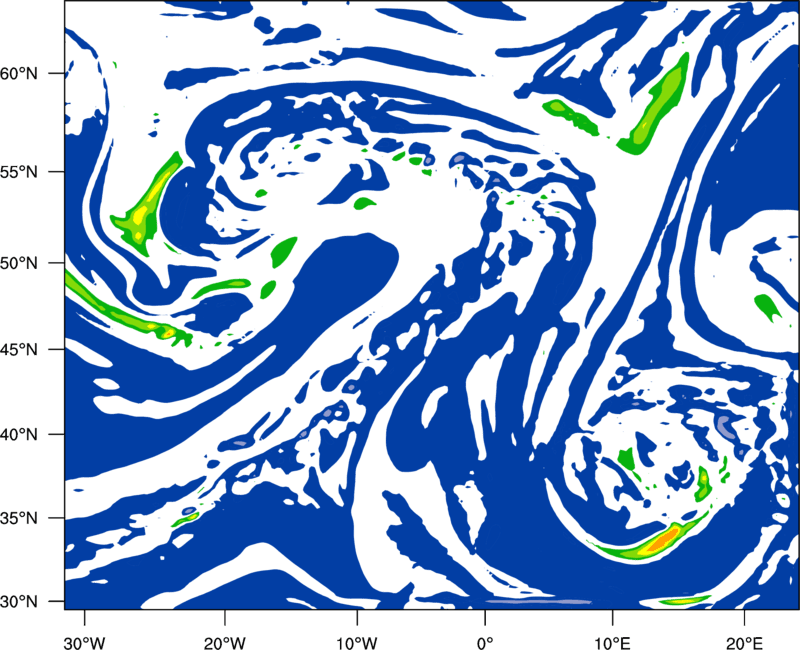Click the 10°E longitude label
Viewport: 800px width, 650px height.
click(612, 643)
